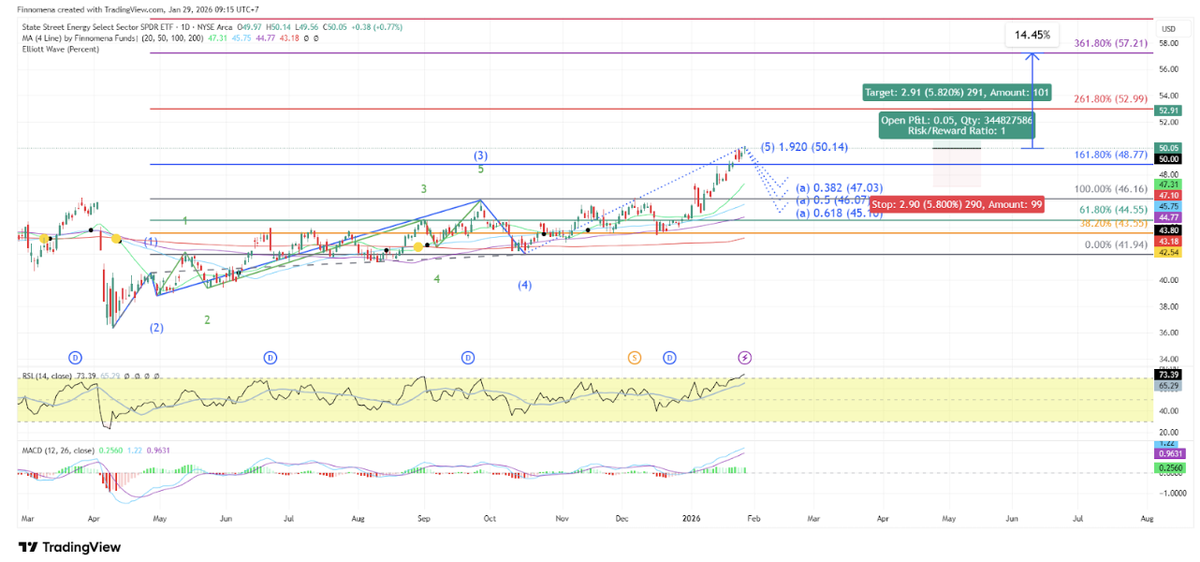Open the D dividend marker near mid-March
The image size is (1200, 562).
[x=75, y=357]
